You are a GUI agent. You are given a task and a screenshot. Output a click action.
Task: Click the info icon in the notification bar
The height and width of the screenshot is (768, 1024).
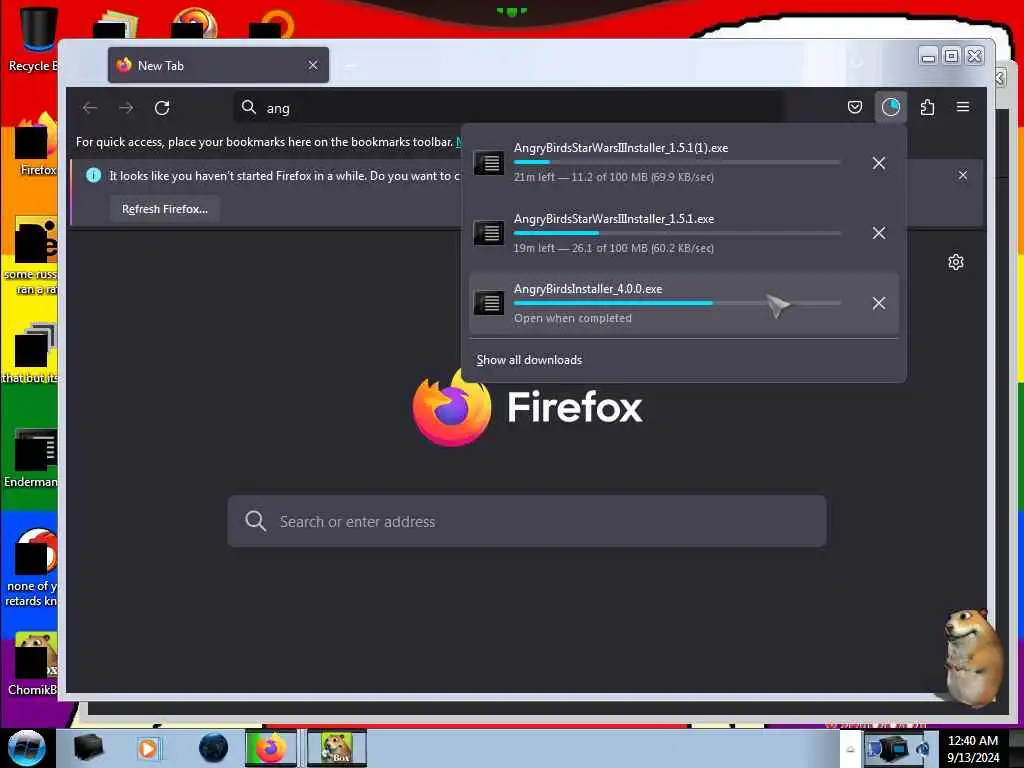pos(93,175)
